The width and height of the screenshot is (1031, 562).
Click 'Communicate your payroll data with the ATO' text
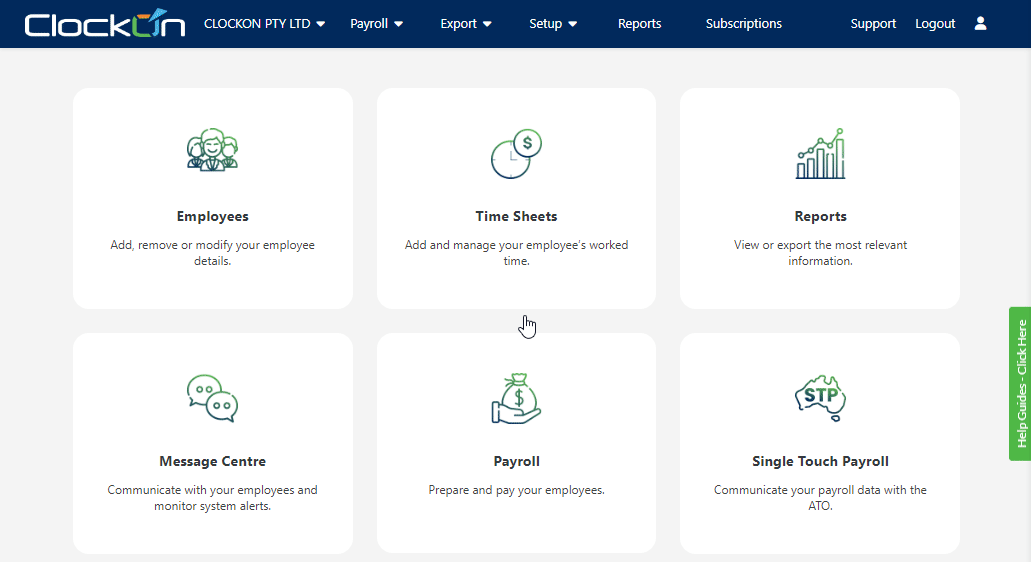[820, 498]
